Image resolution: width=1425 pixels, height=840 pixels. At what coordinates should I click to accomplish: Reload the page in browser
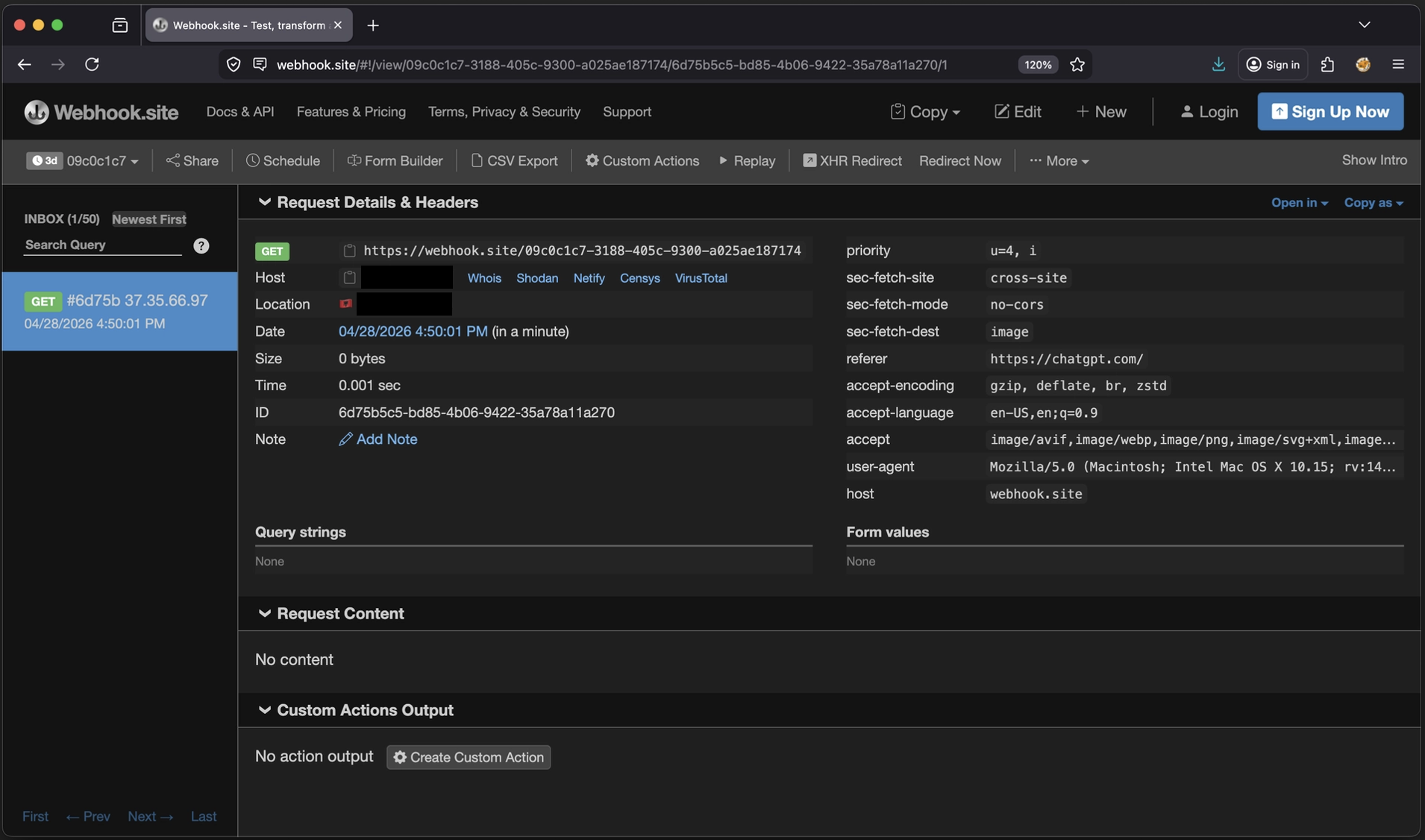pos(92,64)
